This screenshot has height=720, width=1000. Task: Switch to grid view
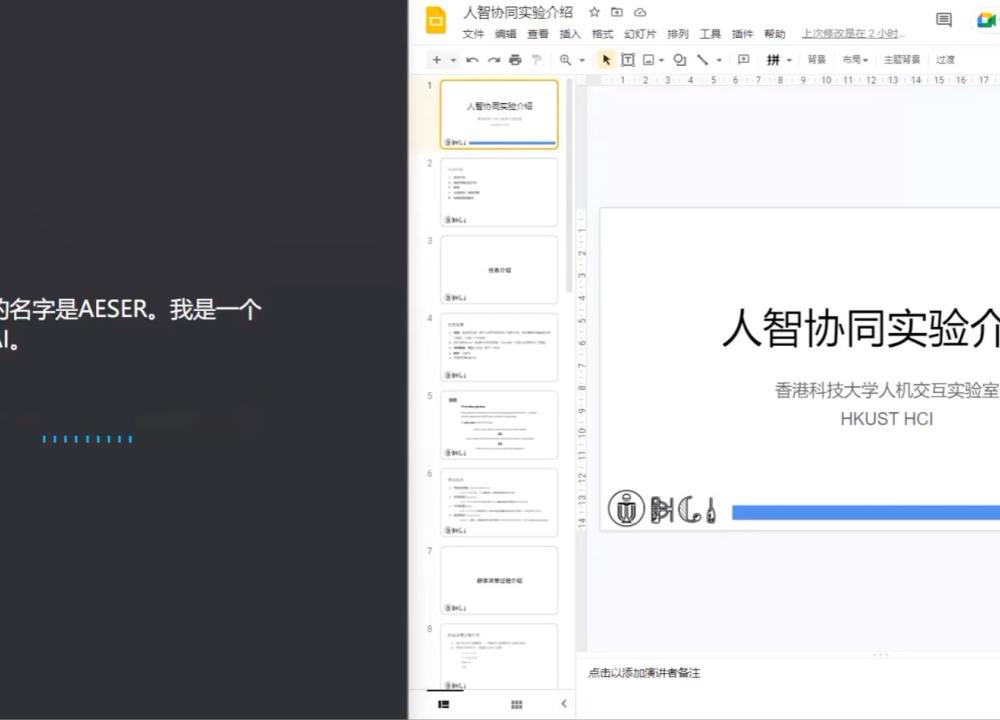click(516, 704)
